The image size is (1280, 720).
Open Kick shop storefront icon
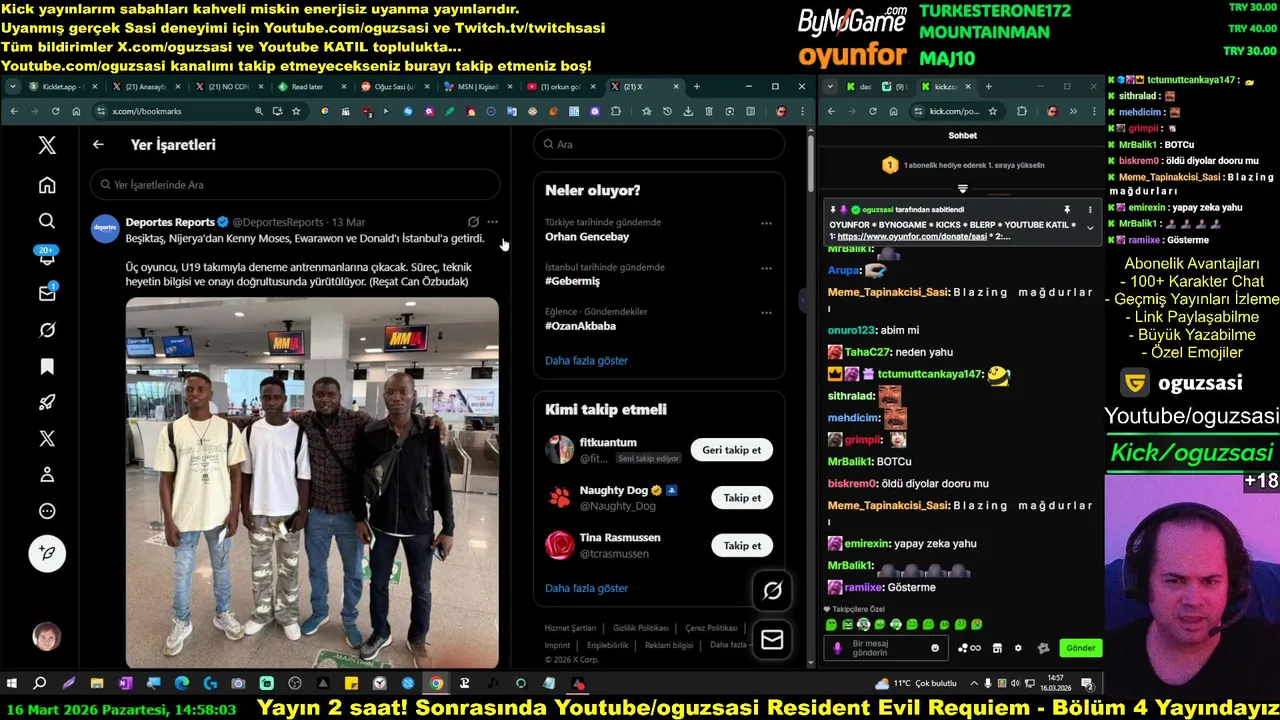[x=997, y=648]
